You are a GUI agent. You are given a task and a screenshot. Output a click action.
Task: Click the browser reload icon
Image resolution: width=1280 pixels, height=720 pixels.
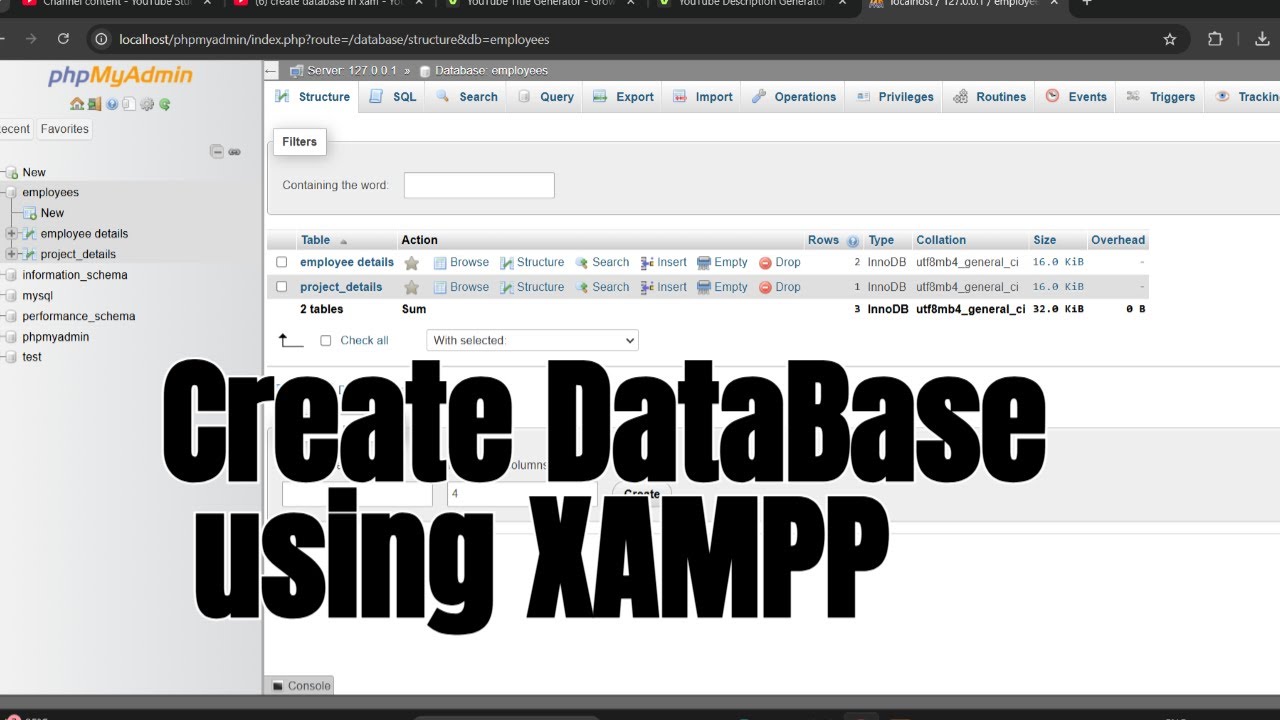(63, 39)
